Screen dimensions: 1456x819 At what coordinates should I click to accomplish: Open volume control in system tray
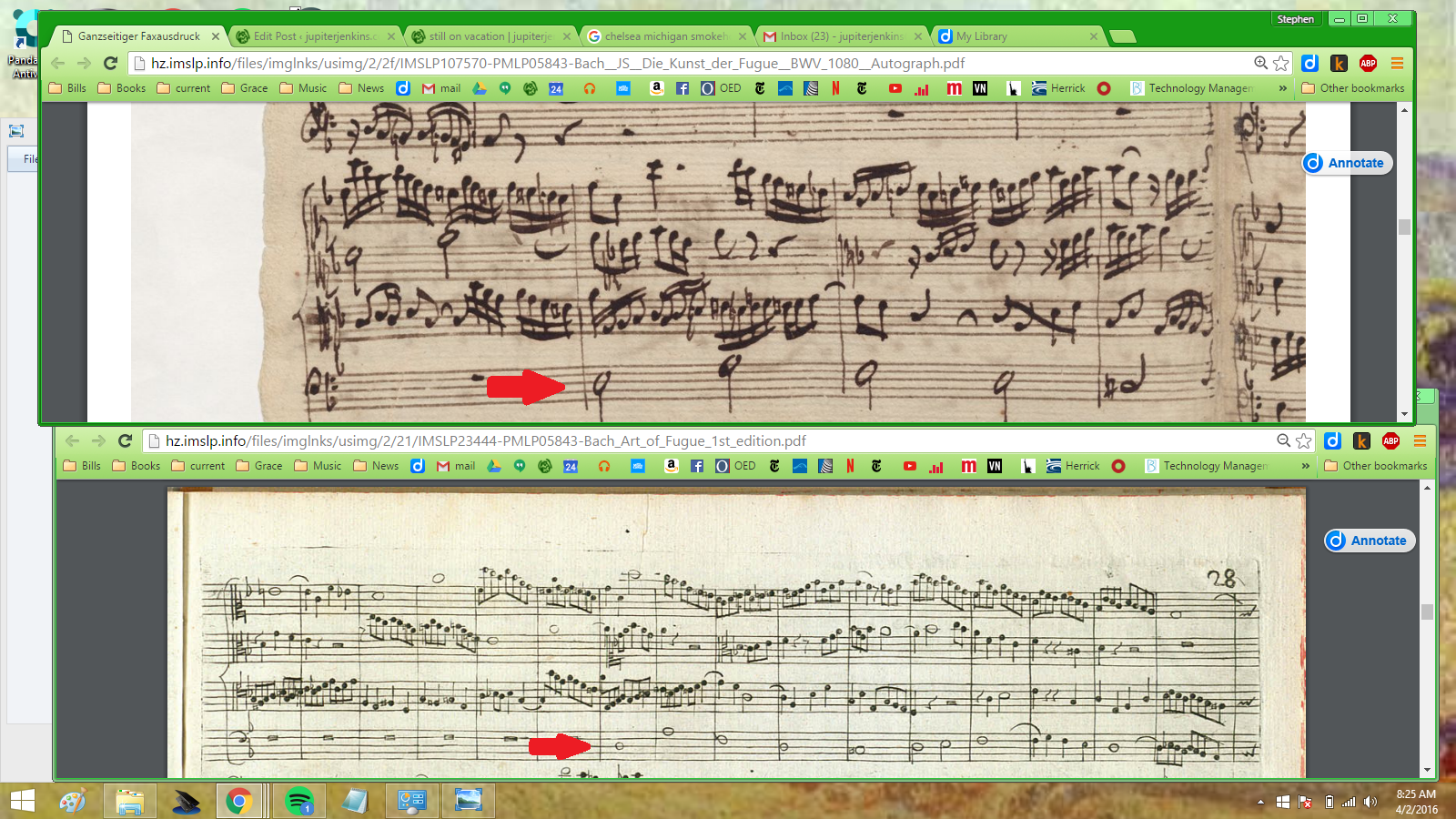tap(1370, 802)
